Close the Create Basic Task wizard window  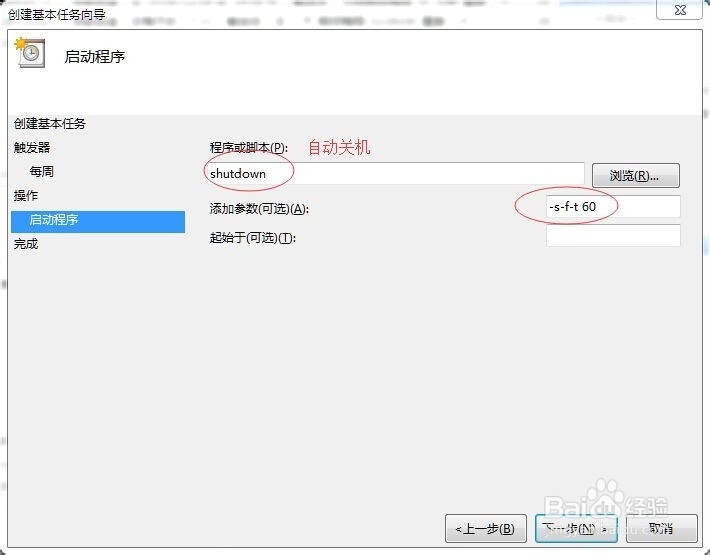pos(679,10)
